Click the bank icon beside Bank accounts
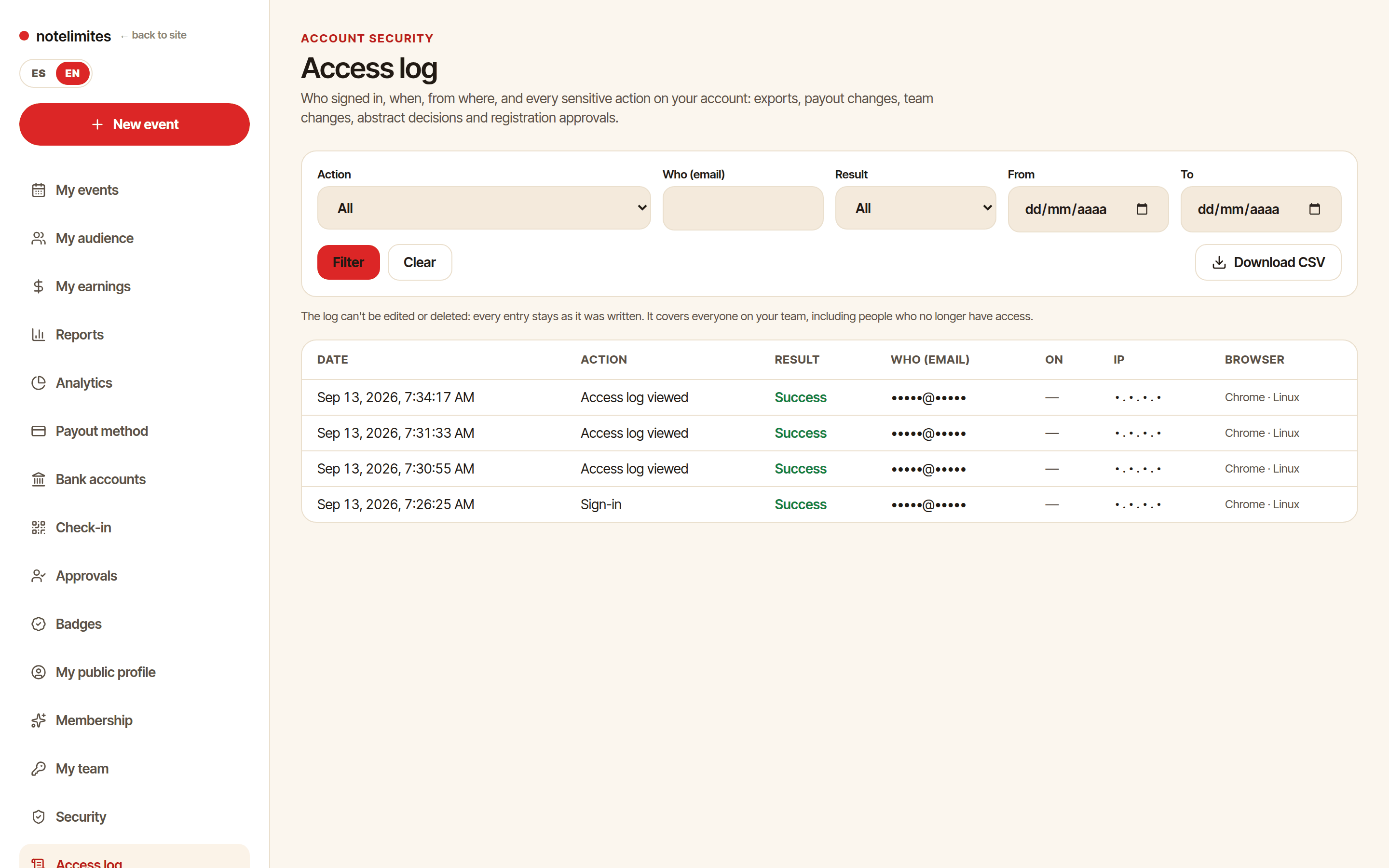Image resolution: width=1389 pixels, height=868 pixels. 39,479
